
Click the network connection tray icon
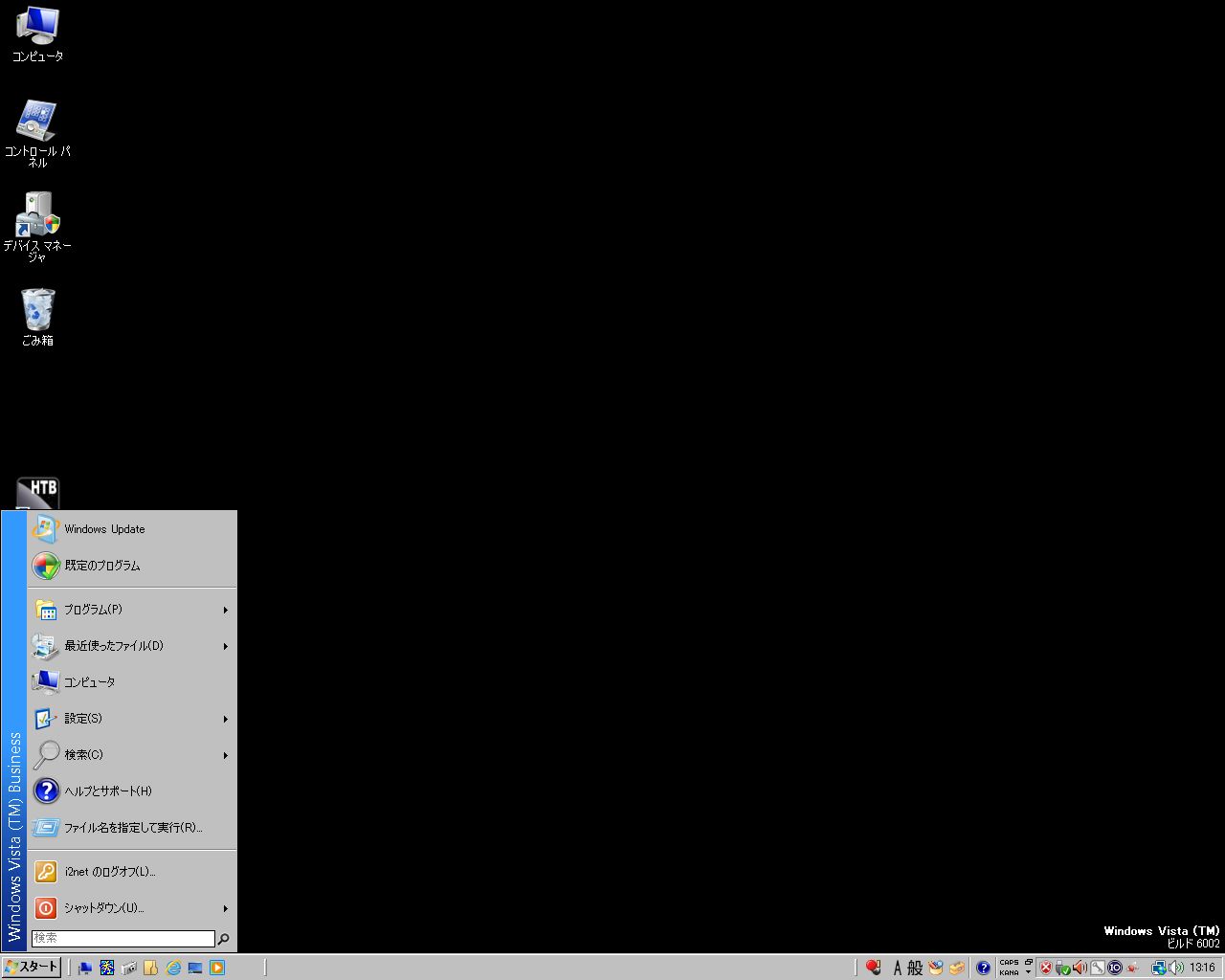[1159, 969]
